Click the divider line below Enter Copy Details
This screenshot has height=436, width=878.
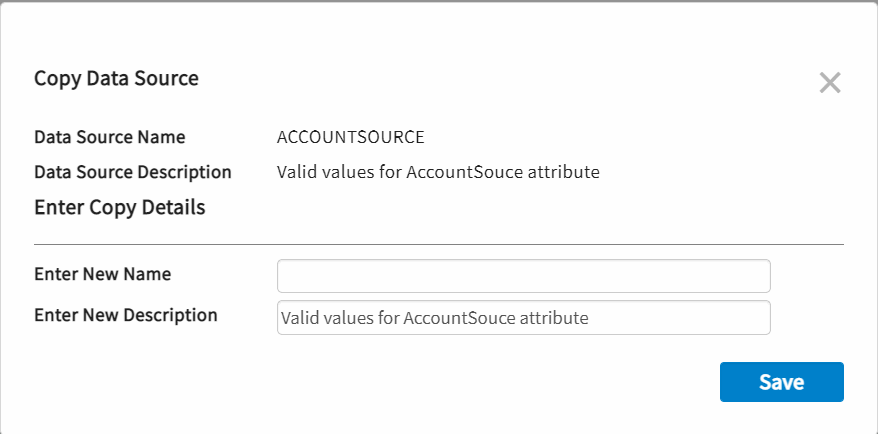click(x=438, y=244)
